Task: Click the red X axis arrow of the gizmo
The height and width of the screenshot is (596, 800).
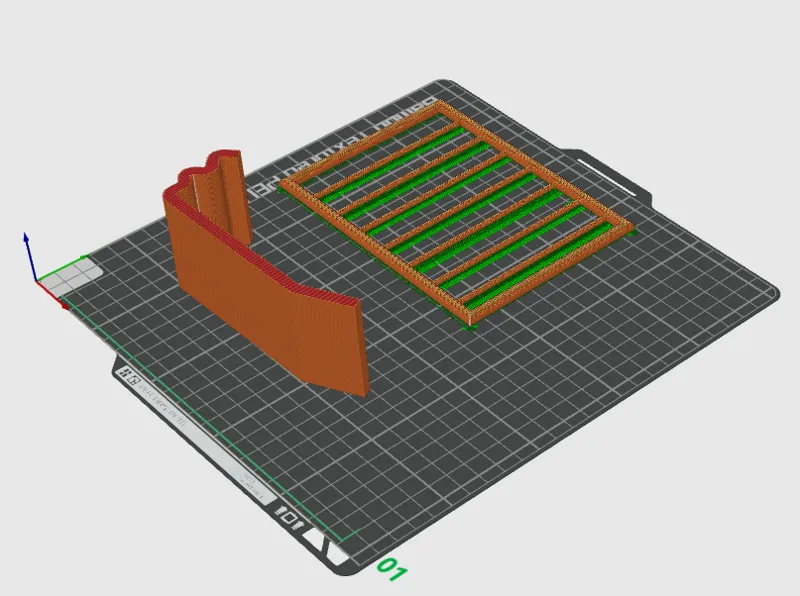Action: click(x=53, y=294)
